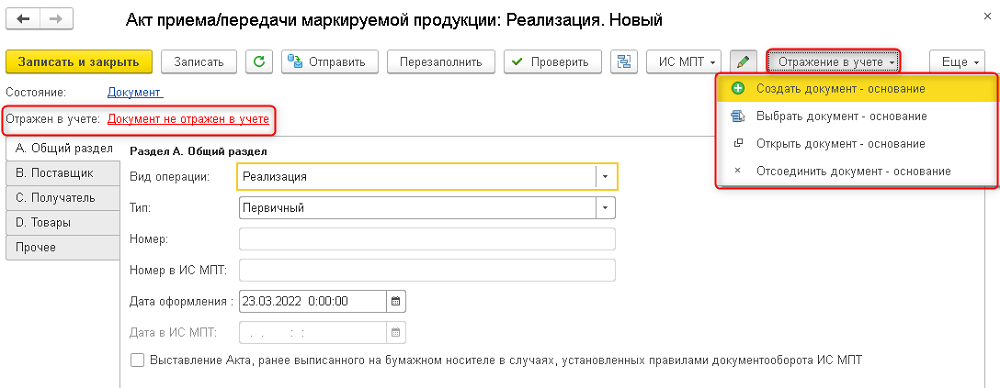Choose Выбрать документ - основание

click(857, 116)
